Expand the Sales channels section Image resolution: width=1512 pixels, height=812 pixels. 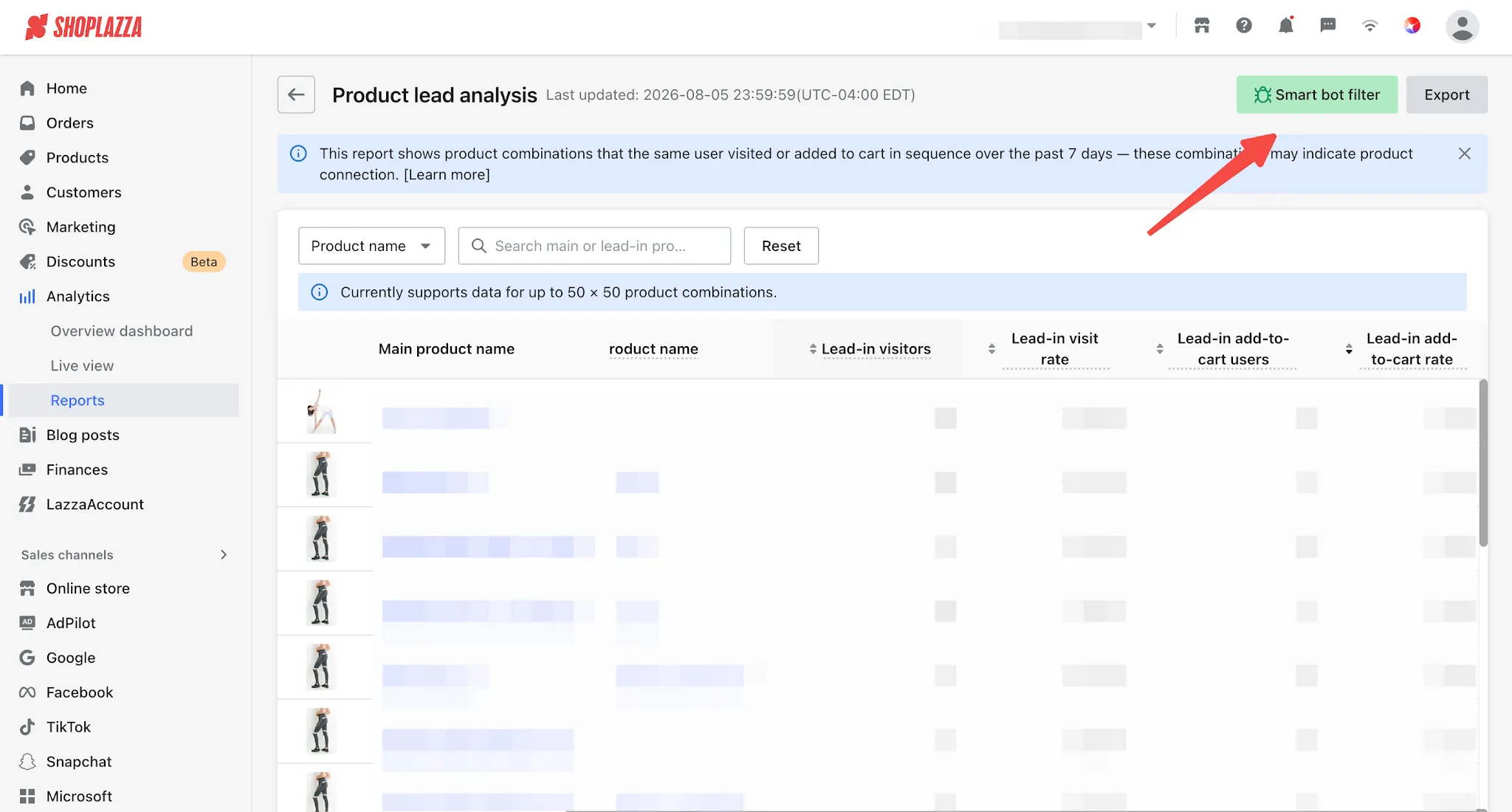pyautogui.click(x=223, y=554)
